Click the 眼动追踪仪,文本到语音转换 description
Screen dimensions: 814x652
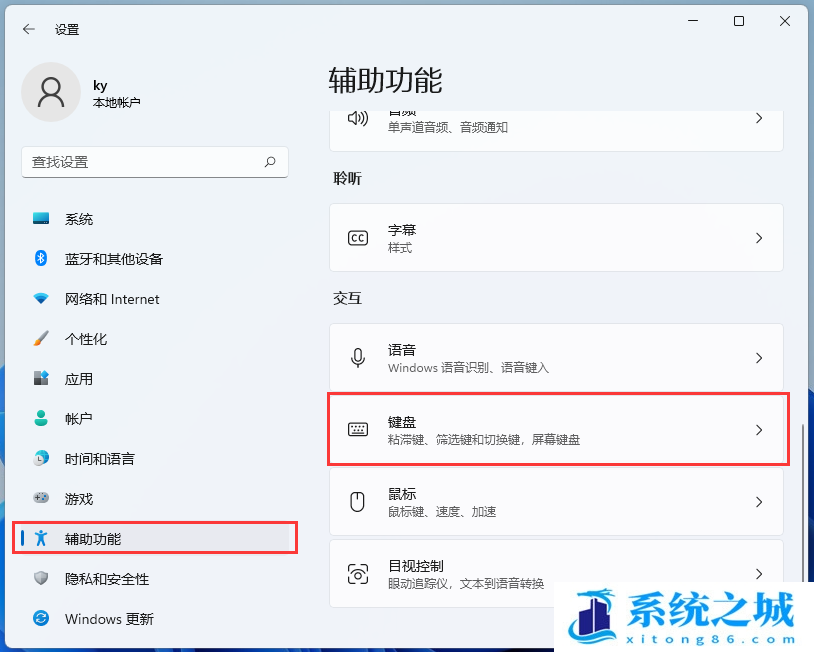coord(466,583)
